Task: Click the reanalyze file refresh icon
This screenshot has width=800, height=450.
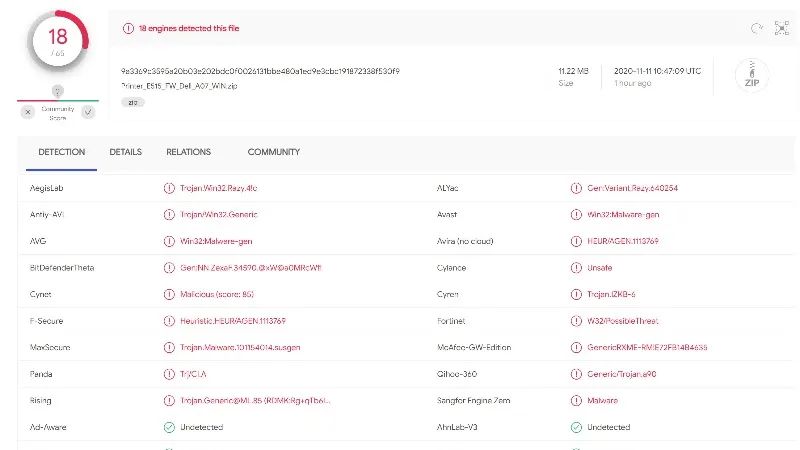Action: click(x=756, y=28)
